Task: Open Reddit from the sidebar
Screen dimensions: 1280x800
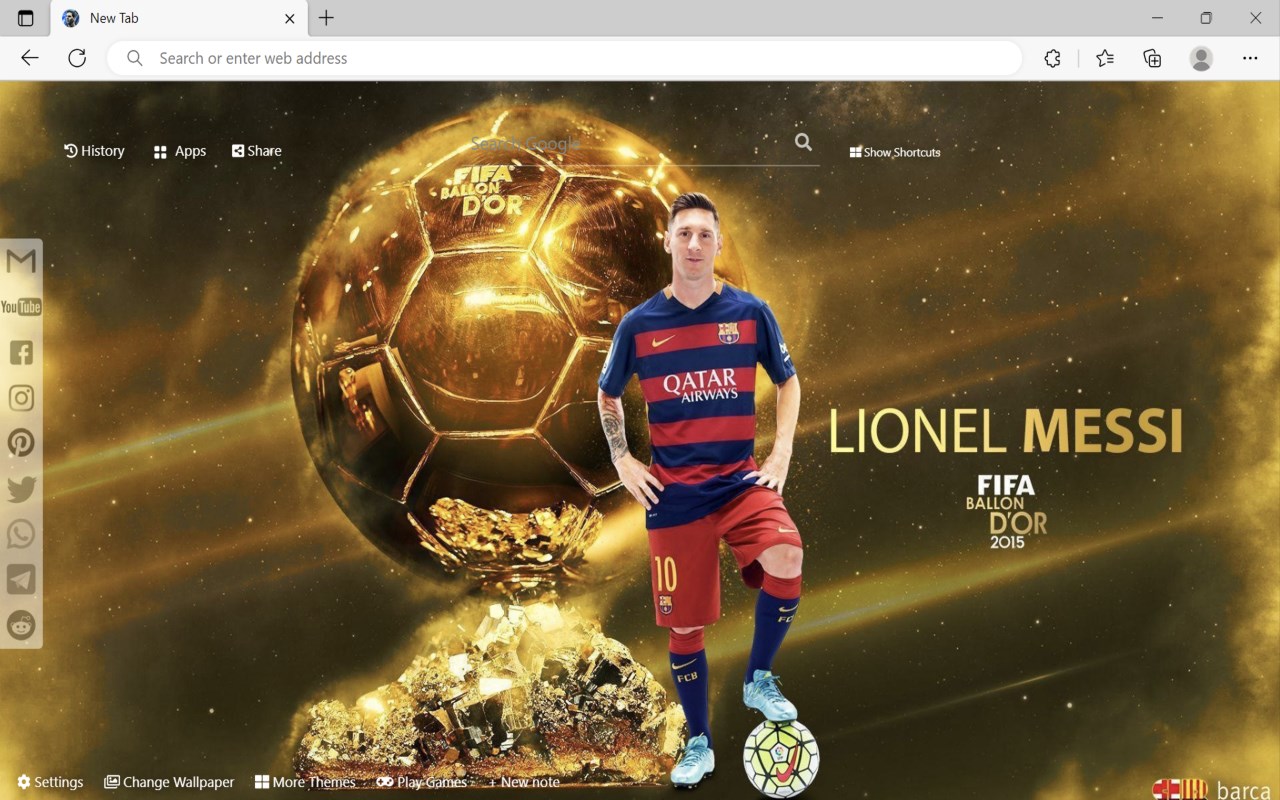Action: click(21, 625)
